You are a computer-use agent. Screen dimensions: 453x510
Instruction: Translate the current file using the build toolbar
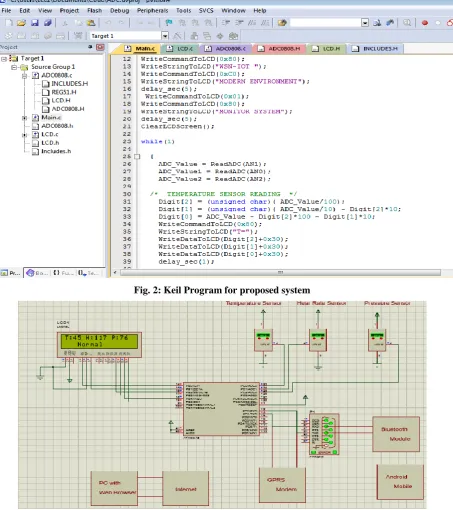point(8,36)
